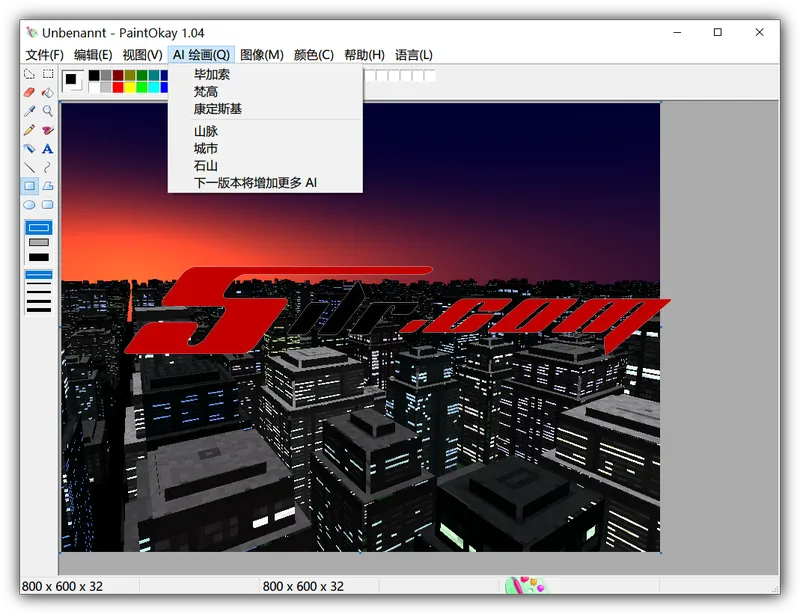Pick the light silver color swatch

[x=106, y=87]
